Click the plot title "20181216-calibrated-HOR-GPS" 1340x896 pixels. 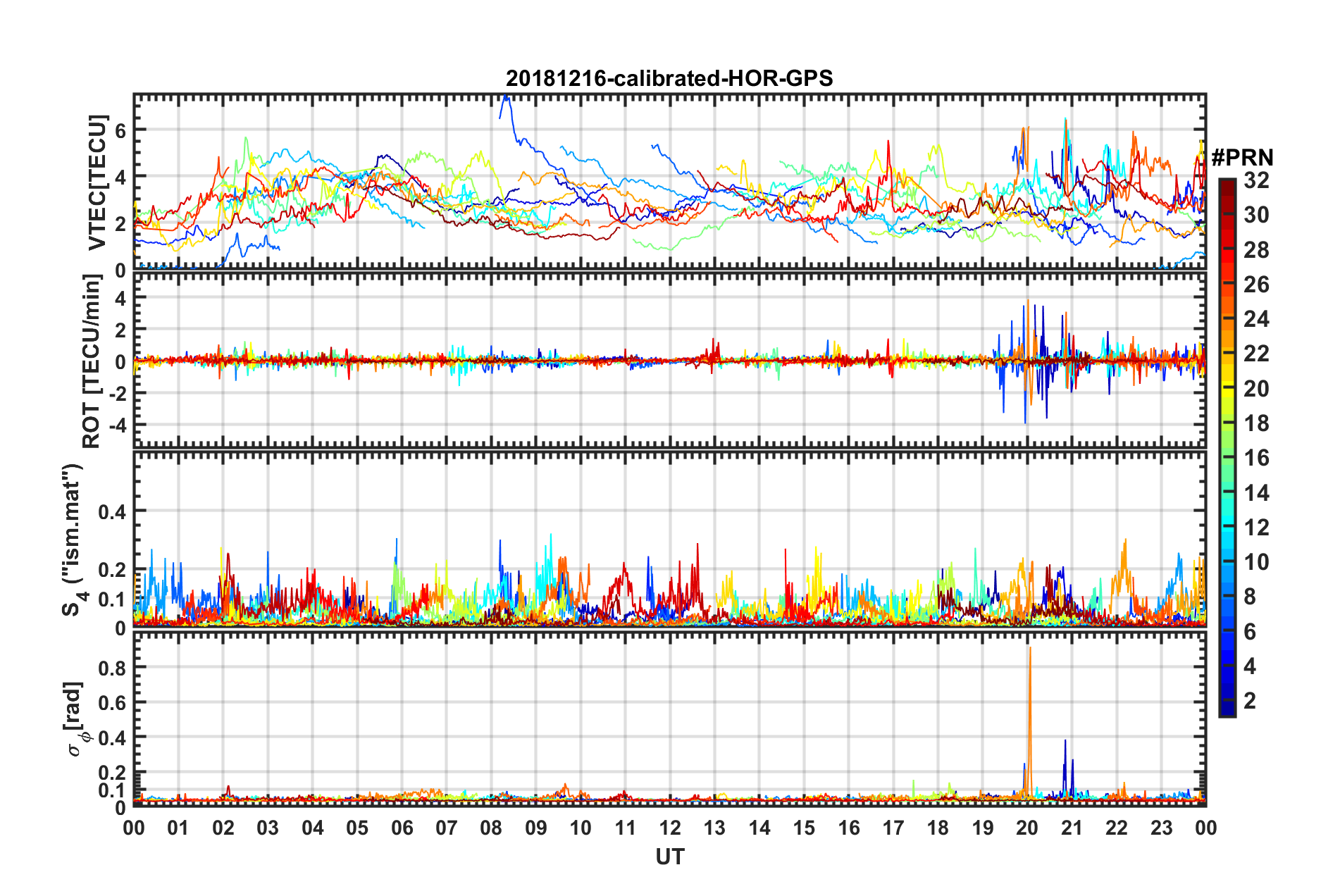coord(669,78)
